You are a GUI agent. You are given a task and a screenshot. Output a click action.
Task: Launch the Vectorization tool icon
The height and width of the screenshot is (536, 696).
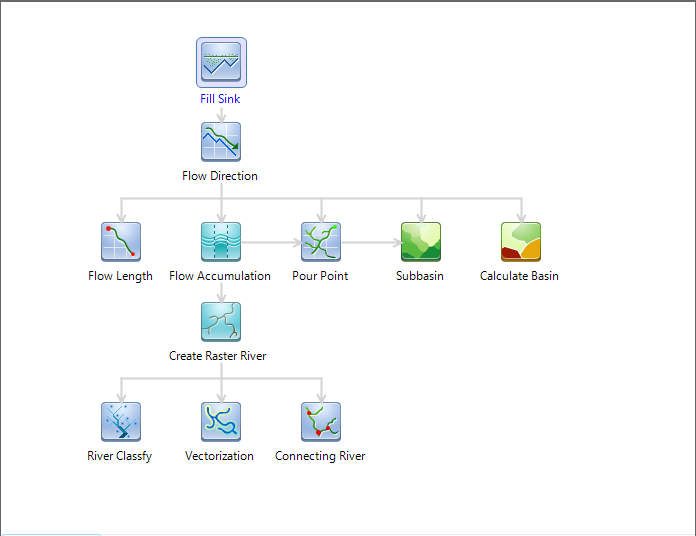pyautogui.click(x=221, y=422)
